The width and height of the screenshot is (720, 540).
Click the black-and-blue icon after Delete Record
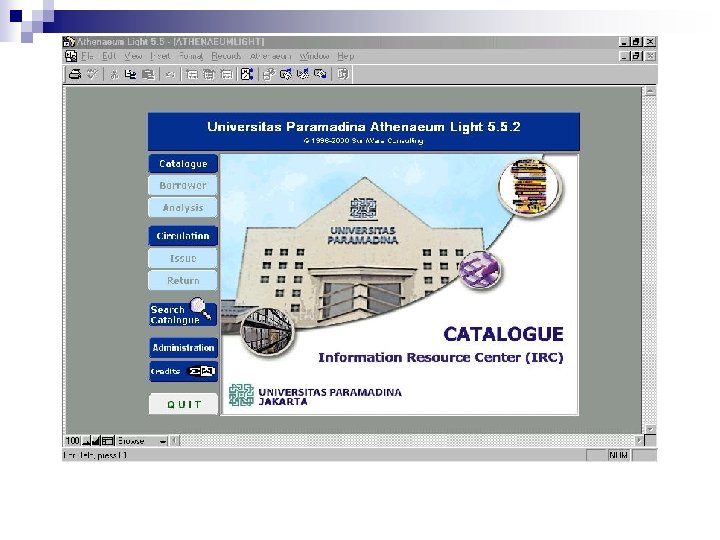(247, 74)
